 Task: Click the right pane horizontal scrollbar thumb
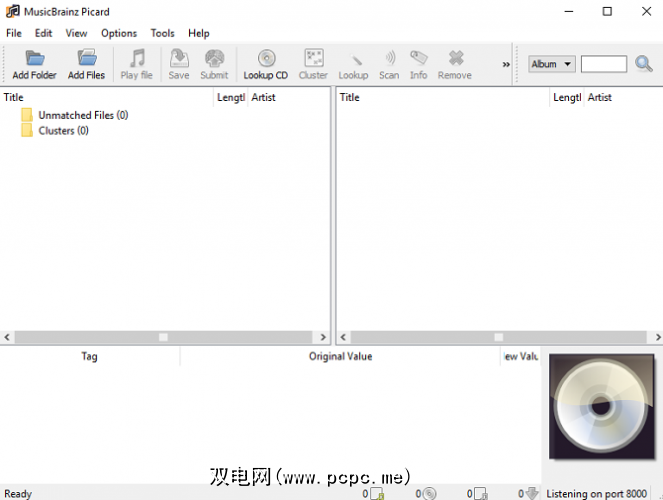point(499,337)
